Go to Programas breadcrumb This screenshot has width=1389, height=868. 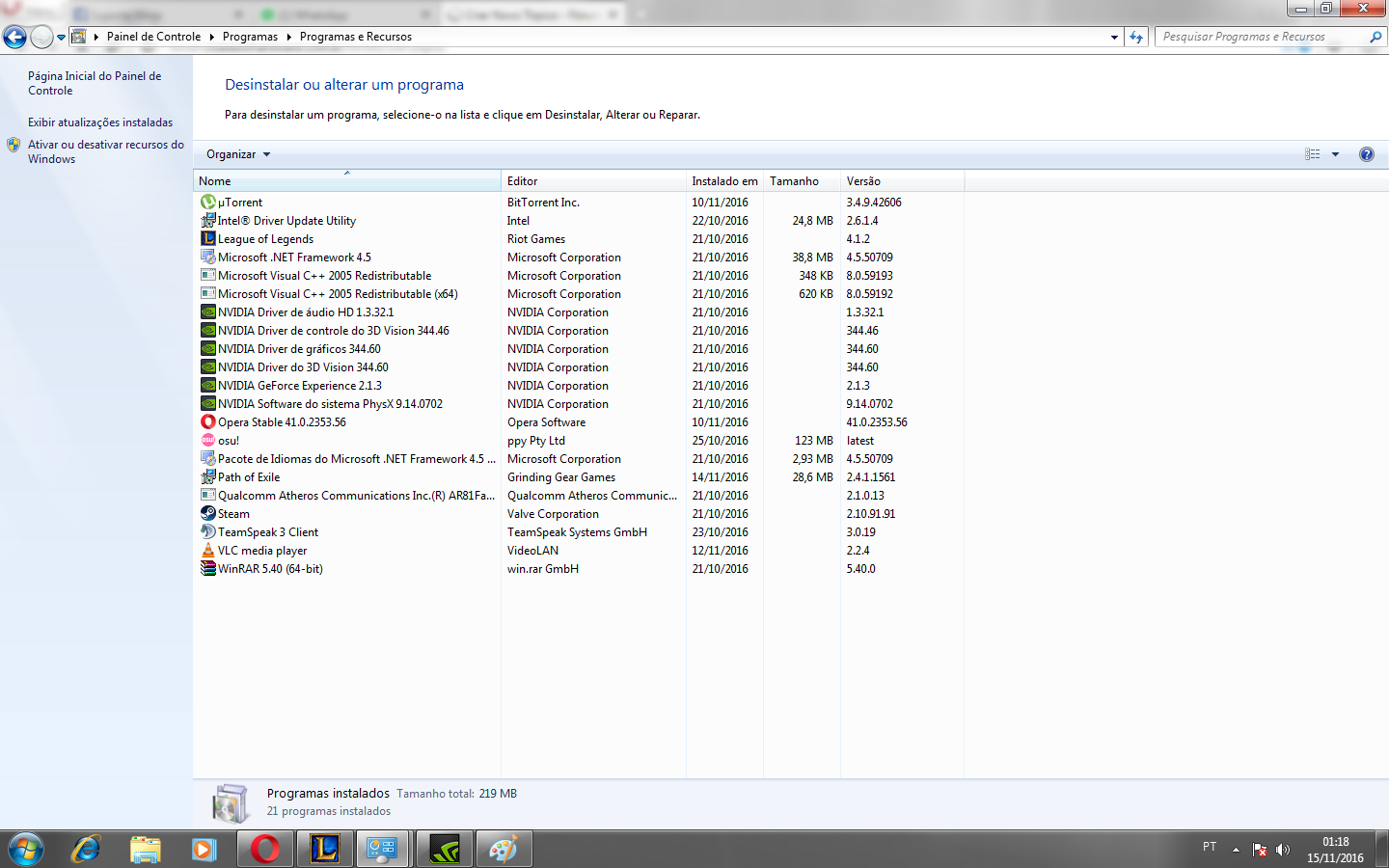(250, 37)
